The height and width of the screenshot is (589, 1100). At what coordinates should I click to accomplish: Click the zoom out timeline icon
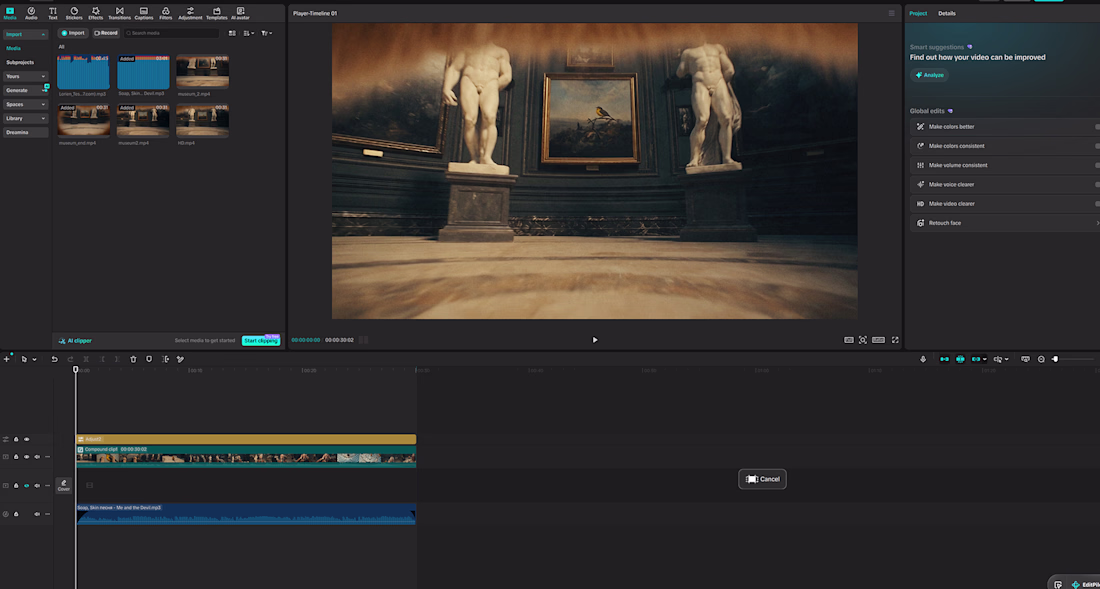point(1041,359)
